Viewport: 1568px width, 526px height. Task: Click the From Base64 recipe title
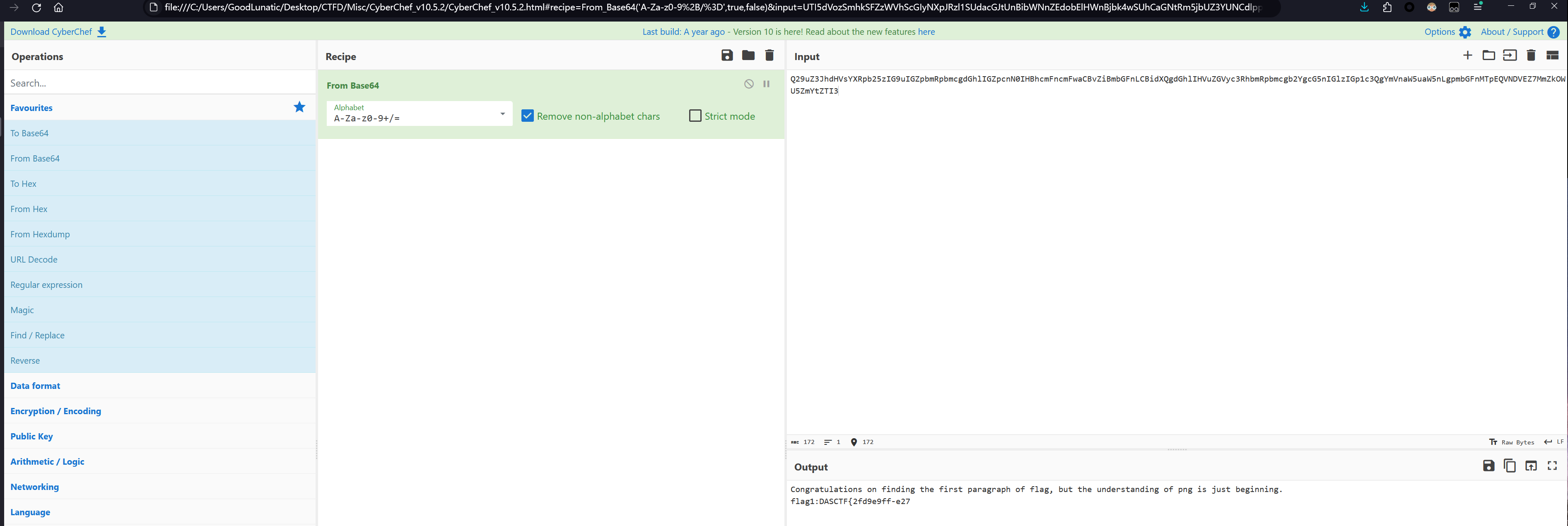pyautogui.click(x=352, y=85)
